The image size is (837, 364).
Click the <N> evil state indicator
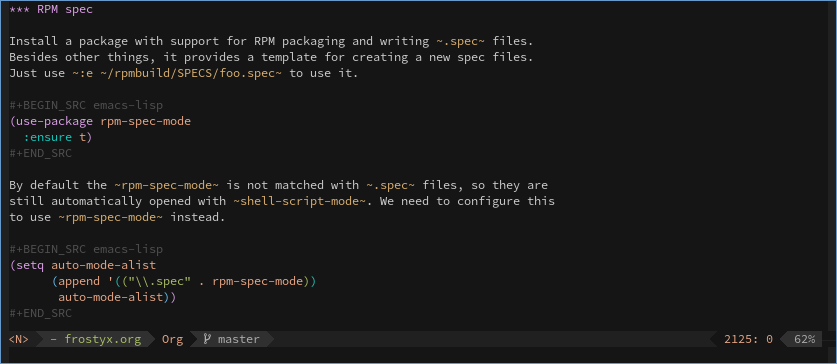pyautogui.click(x=19, y=339)
